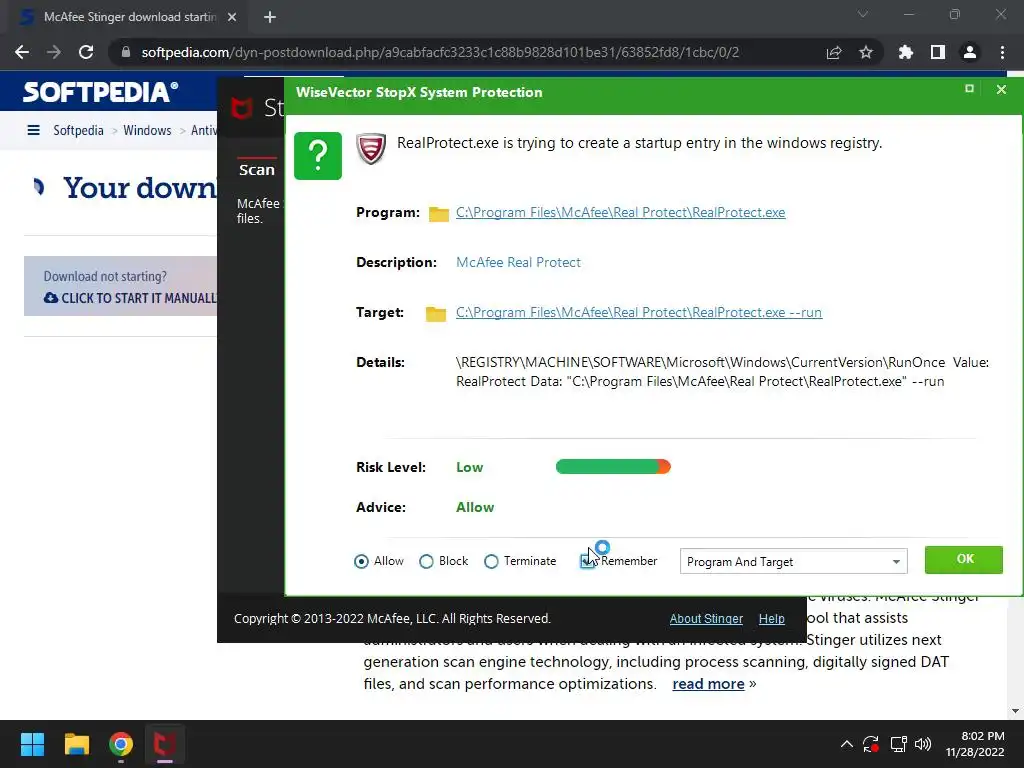Go back in Chrome browser

[x=22, y=52]
